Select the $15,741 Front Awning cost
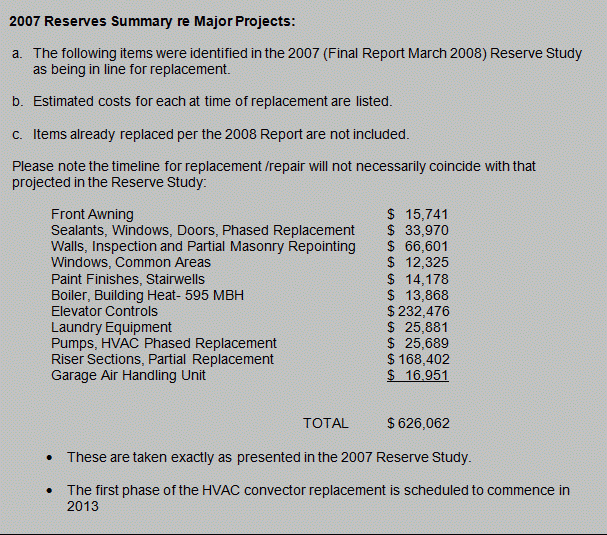 [x=418, y=215]
